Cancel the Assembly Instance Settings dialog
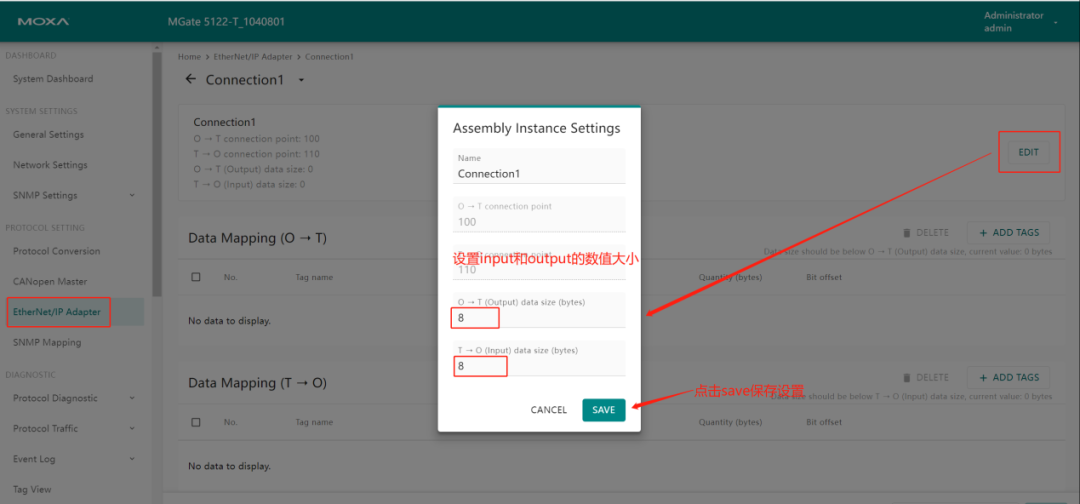 pyautogui.click(x=549, y=410)
